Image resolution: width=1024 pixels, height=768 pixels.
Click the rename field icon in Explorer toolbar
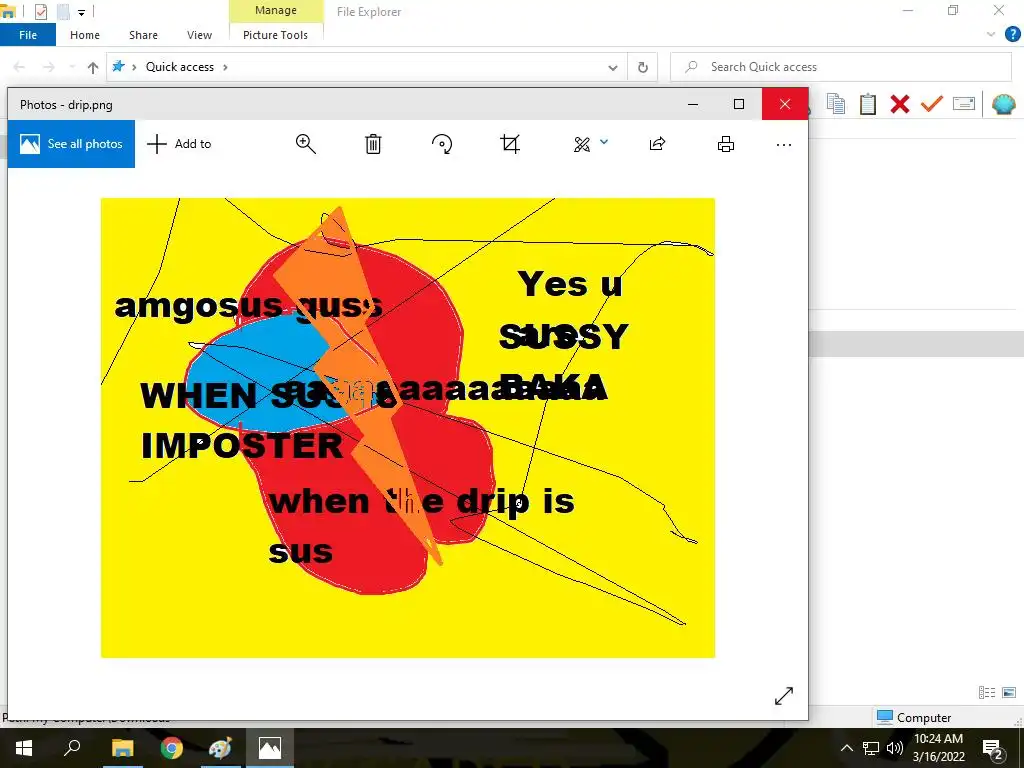click(x=964, y=103)
